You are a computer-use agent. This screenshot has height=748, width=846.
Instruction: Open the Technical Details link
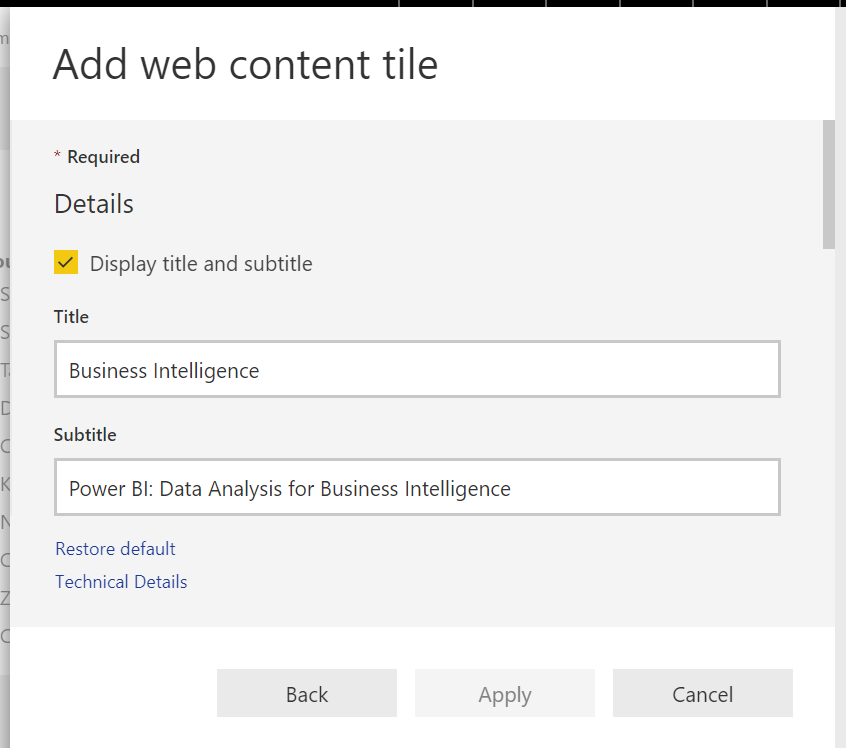tap(121, 582)
